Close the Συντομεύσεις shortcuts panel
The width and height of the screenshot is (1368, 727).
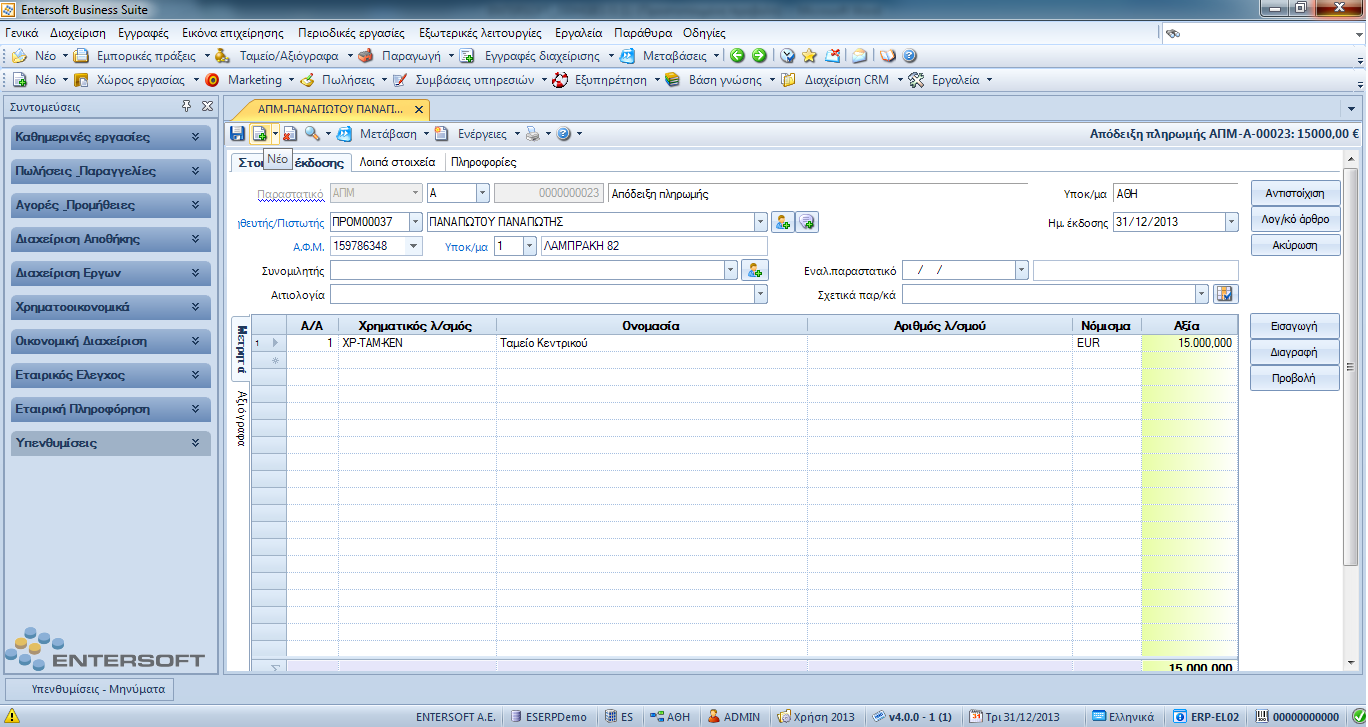[x=207, y=106]
